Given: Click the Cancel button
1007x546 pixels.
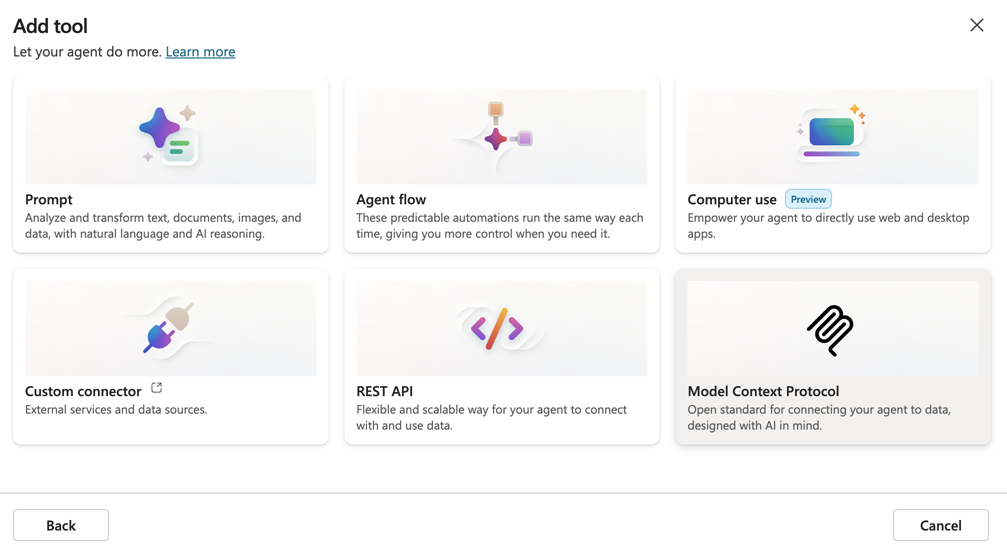Looking at the screenshot, I should coord(940,525).
